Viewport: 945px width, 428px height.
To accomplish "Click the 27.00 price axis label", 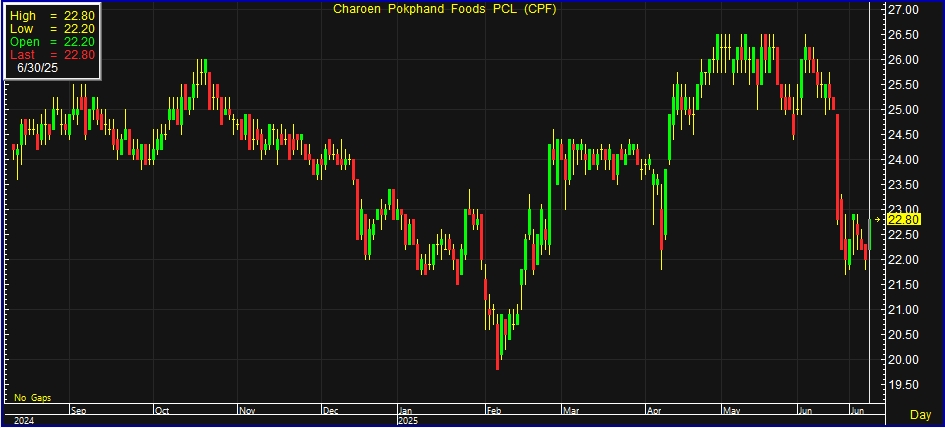I will click(903, 10).
